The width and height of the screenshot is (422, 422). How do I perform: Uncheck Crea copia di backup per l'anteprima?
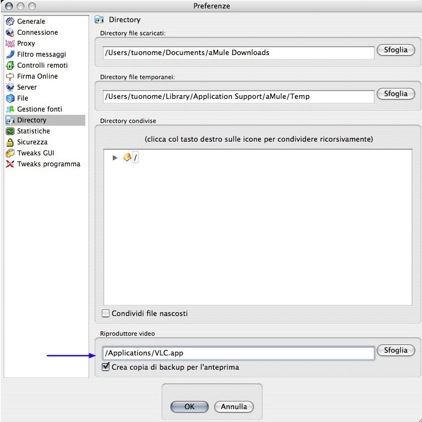[106, 367]
